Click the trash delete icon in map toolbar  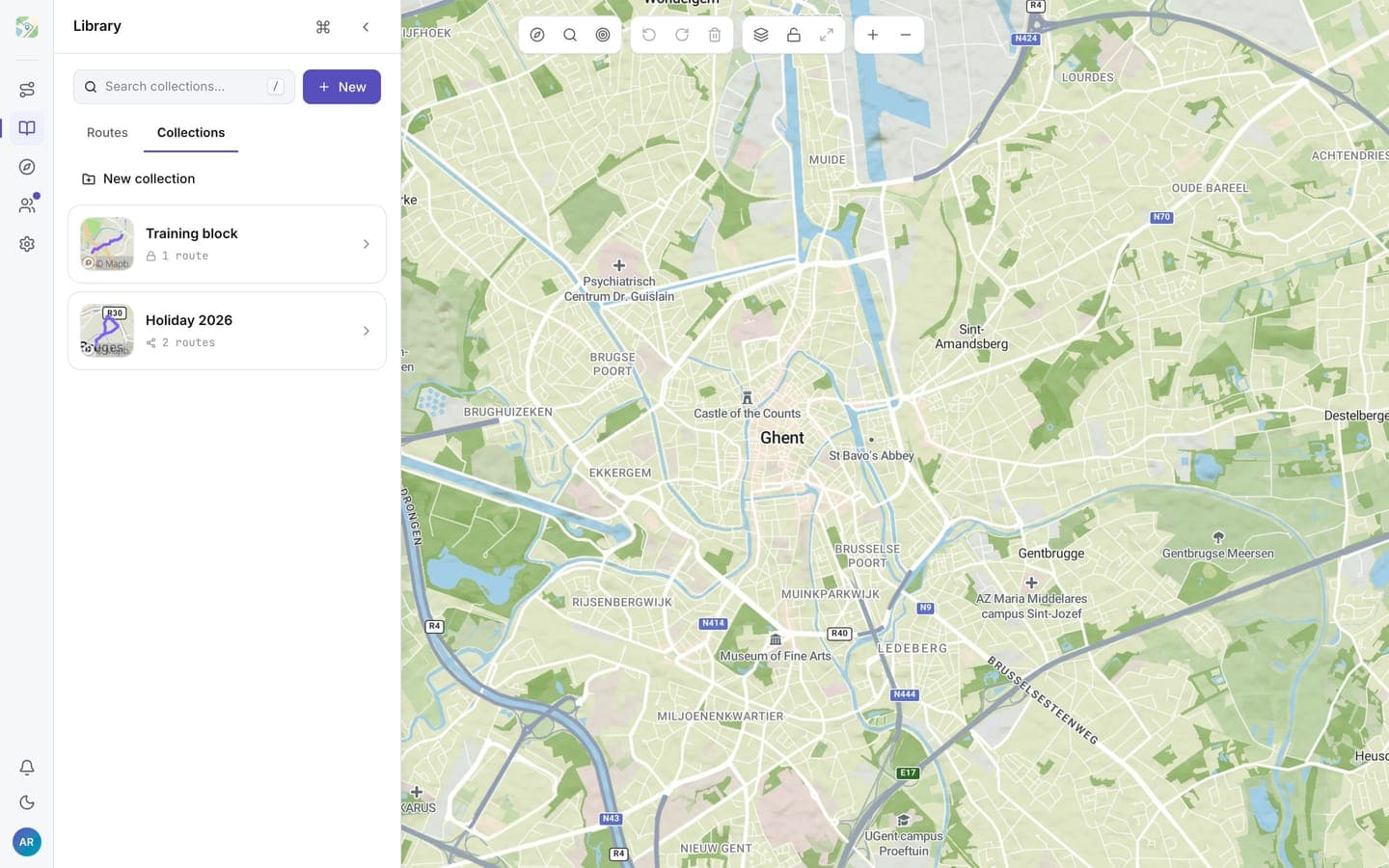[x=715, y=35]
